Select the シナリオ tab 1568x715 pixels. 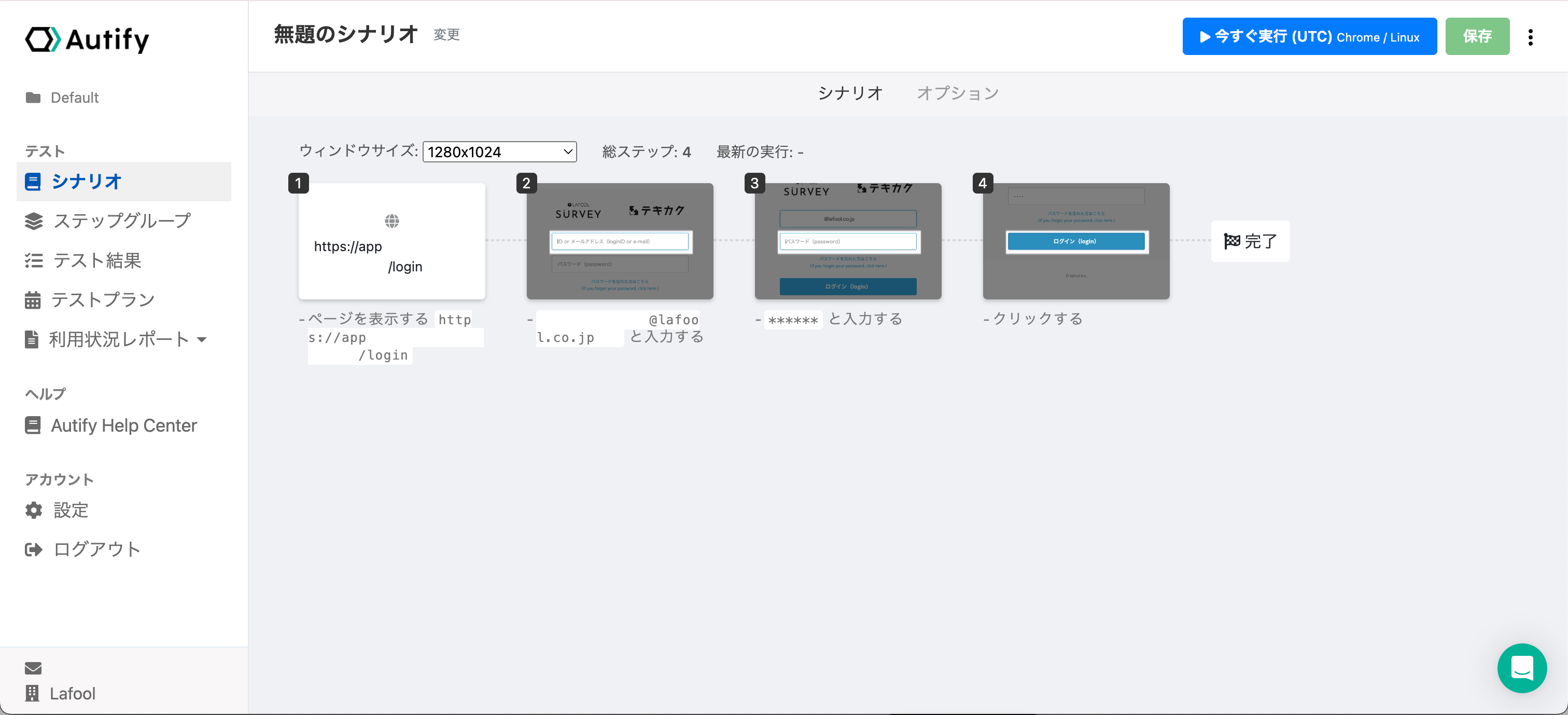(x=850, y=92)
